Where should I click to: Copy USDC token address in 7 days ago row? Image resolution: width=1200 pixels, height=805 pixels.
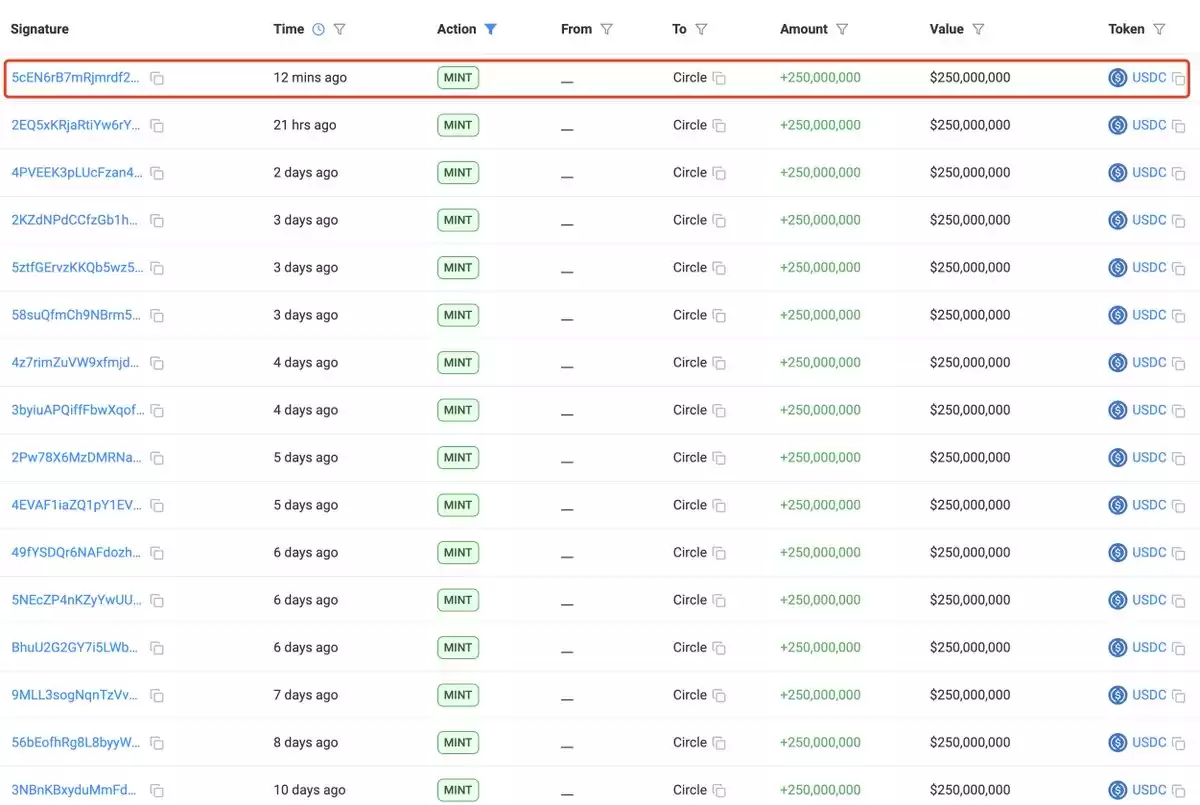click(x=1179, y=696)
